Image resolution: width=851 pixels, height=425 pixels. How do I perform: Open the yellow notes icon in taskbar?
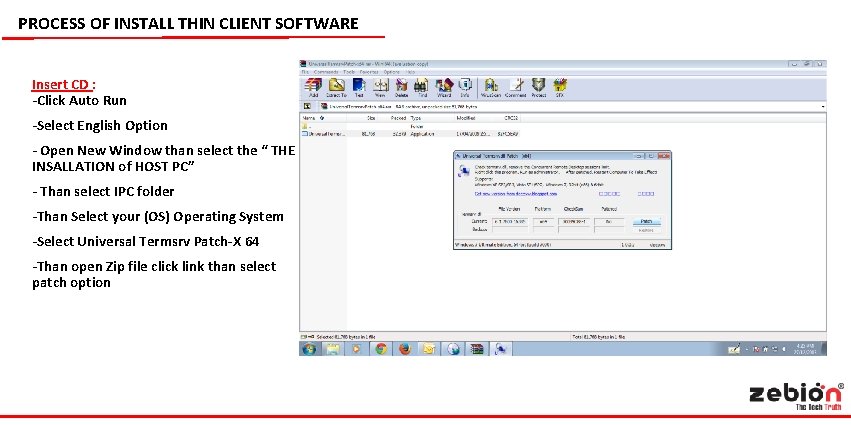(429, 349)
